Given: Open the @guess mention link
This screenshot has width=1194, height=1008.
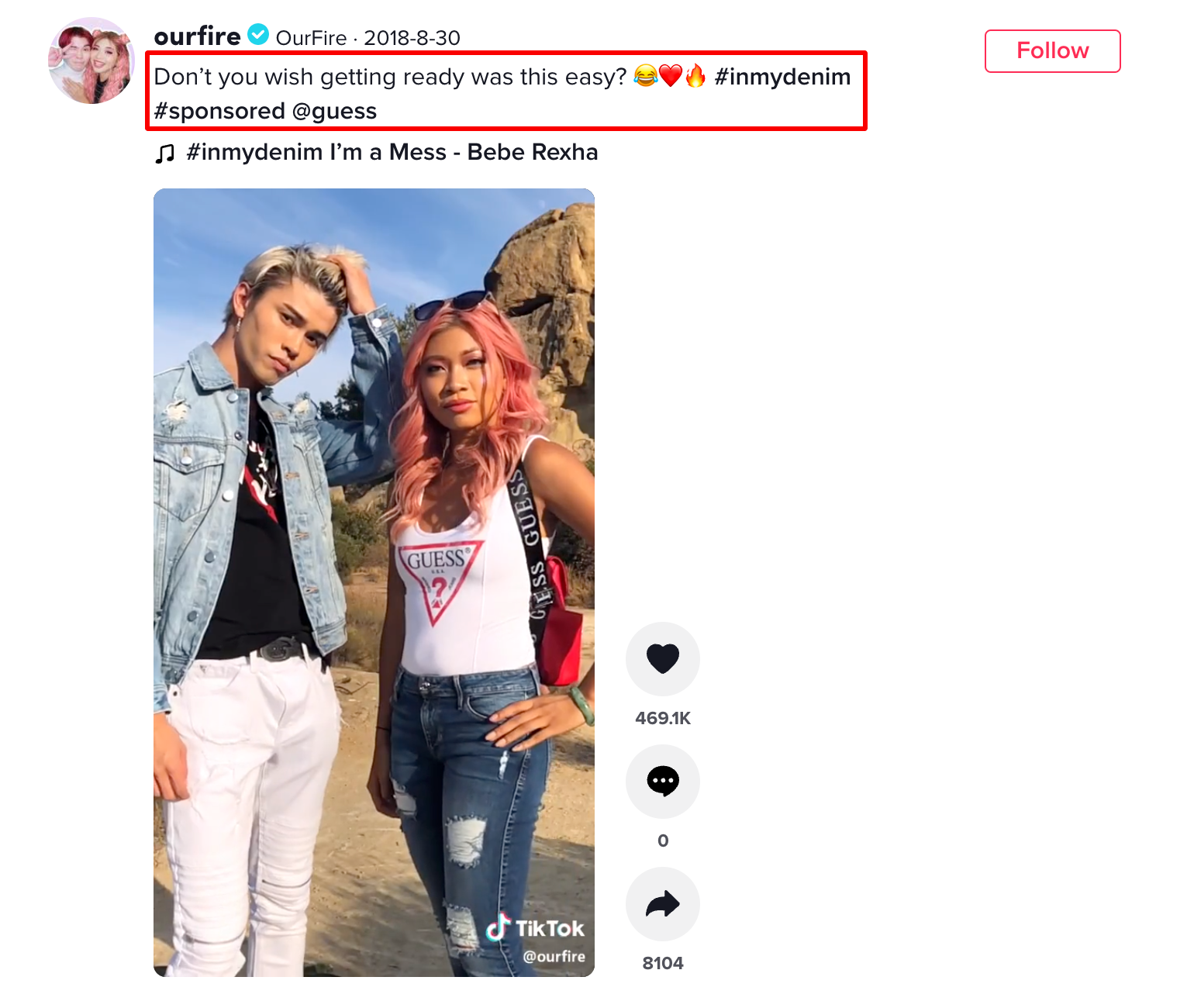Looking at the screenshot, I should tap(334, 111).
